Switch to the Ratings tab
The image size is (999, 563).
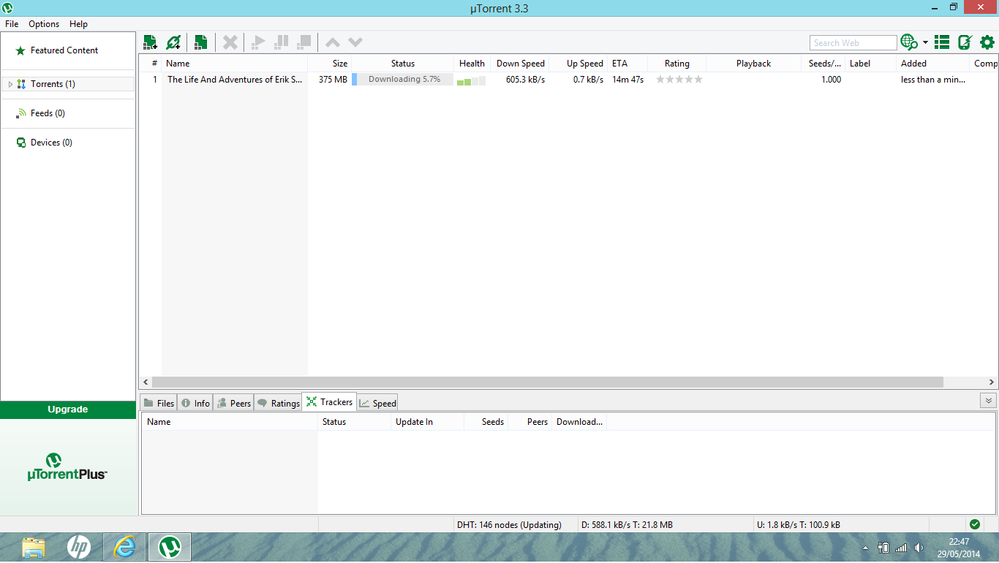pos(278,403)
